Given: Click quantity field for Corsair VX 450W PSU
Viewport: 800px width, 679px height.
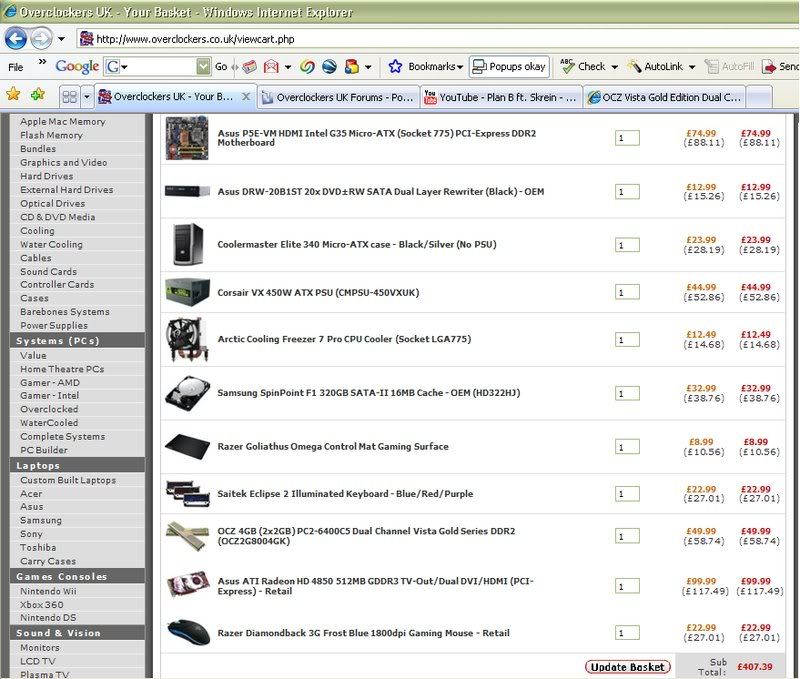Looking at the screenshot, I should 627,292.
